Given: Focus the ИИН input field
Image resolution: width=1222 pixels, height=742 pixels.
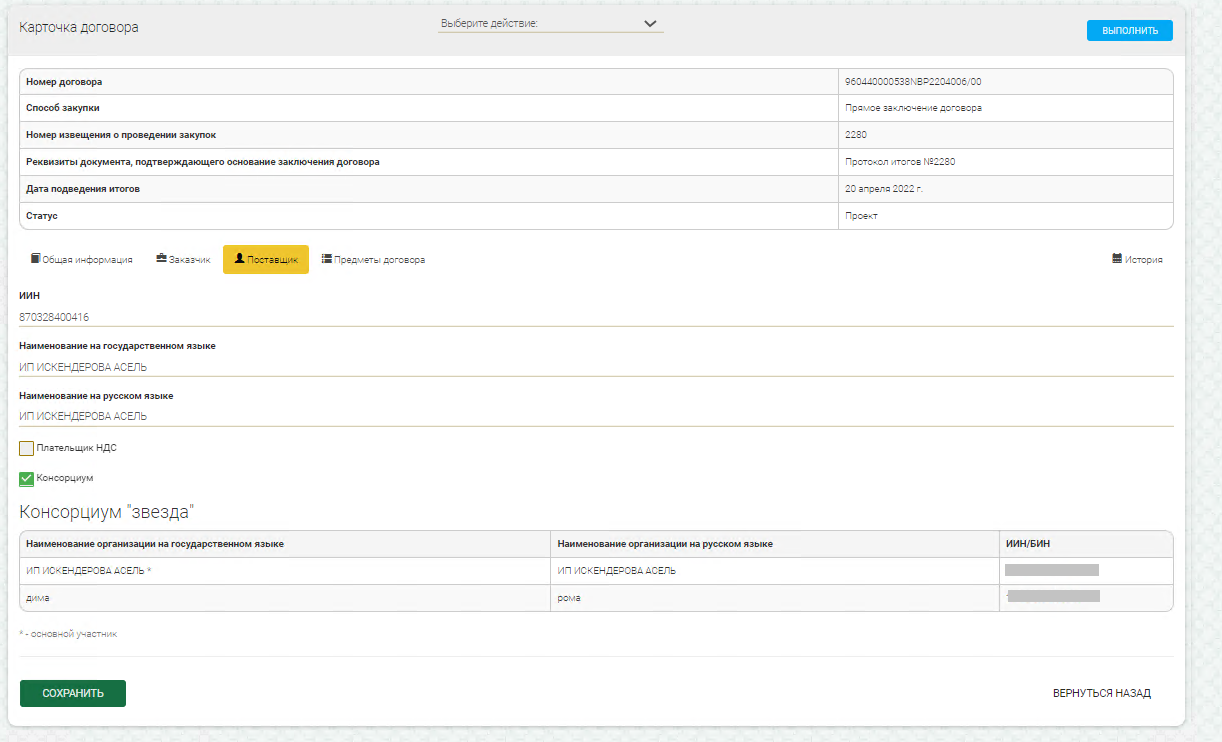Looking at the screenshot, I should [x=595, y=317].
